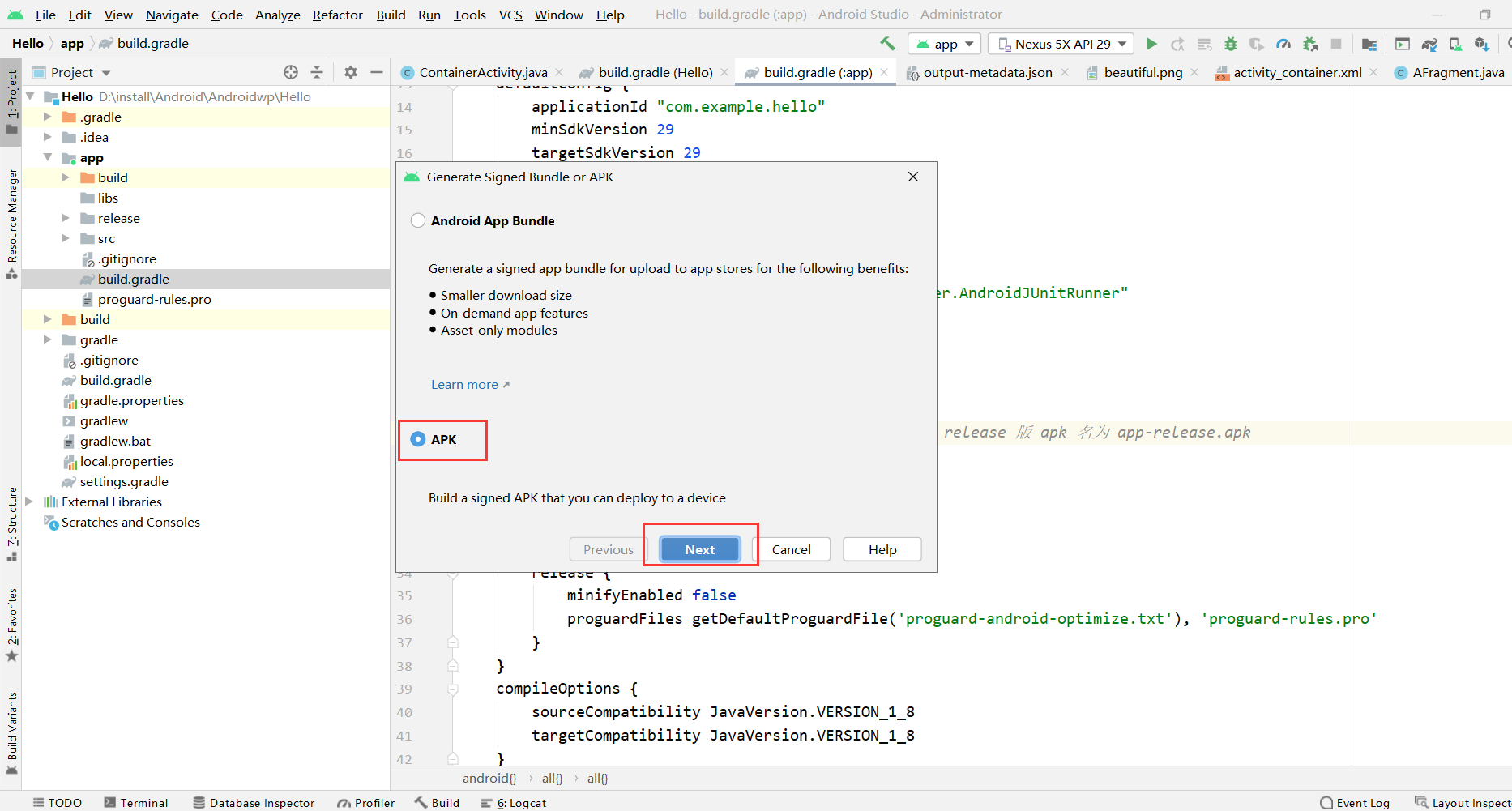Open the Refactor menu

(337, 15)
